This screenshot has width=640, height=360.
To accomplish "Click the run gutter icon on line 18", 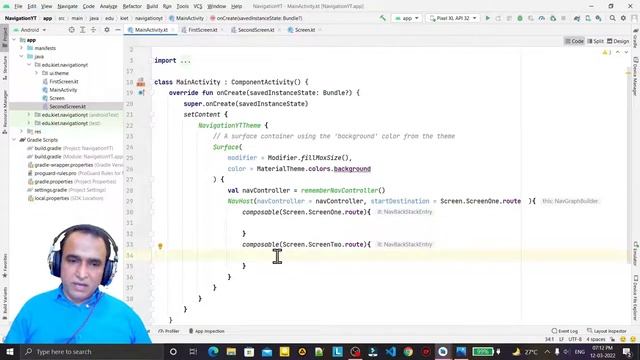I will pos(141,82).
